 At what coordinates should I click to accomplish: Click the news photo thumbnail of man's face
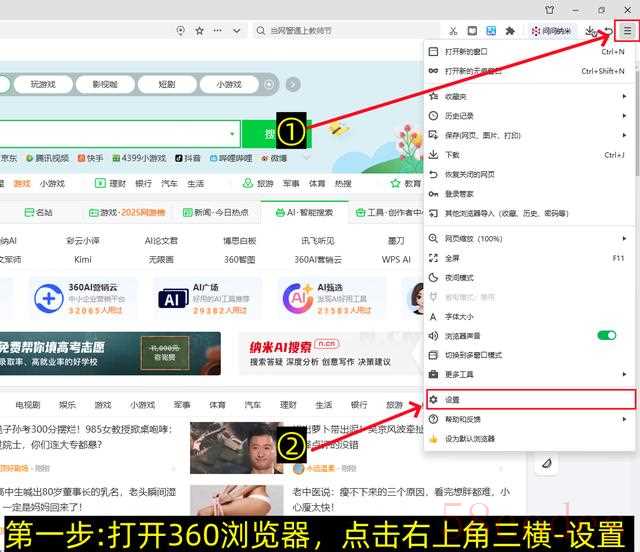click(x=237, y=448)
